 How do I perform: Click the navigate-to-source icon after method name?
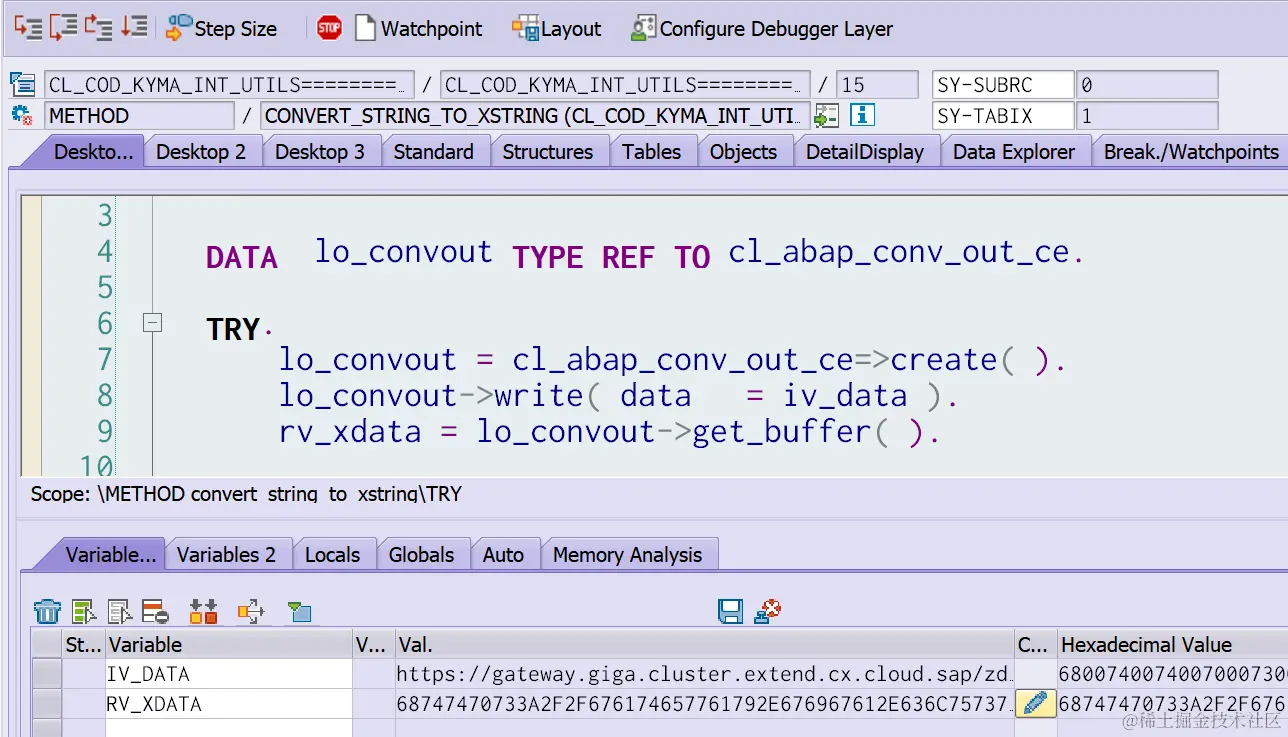coord(826,115)
